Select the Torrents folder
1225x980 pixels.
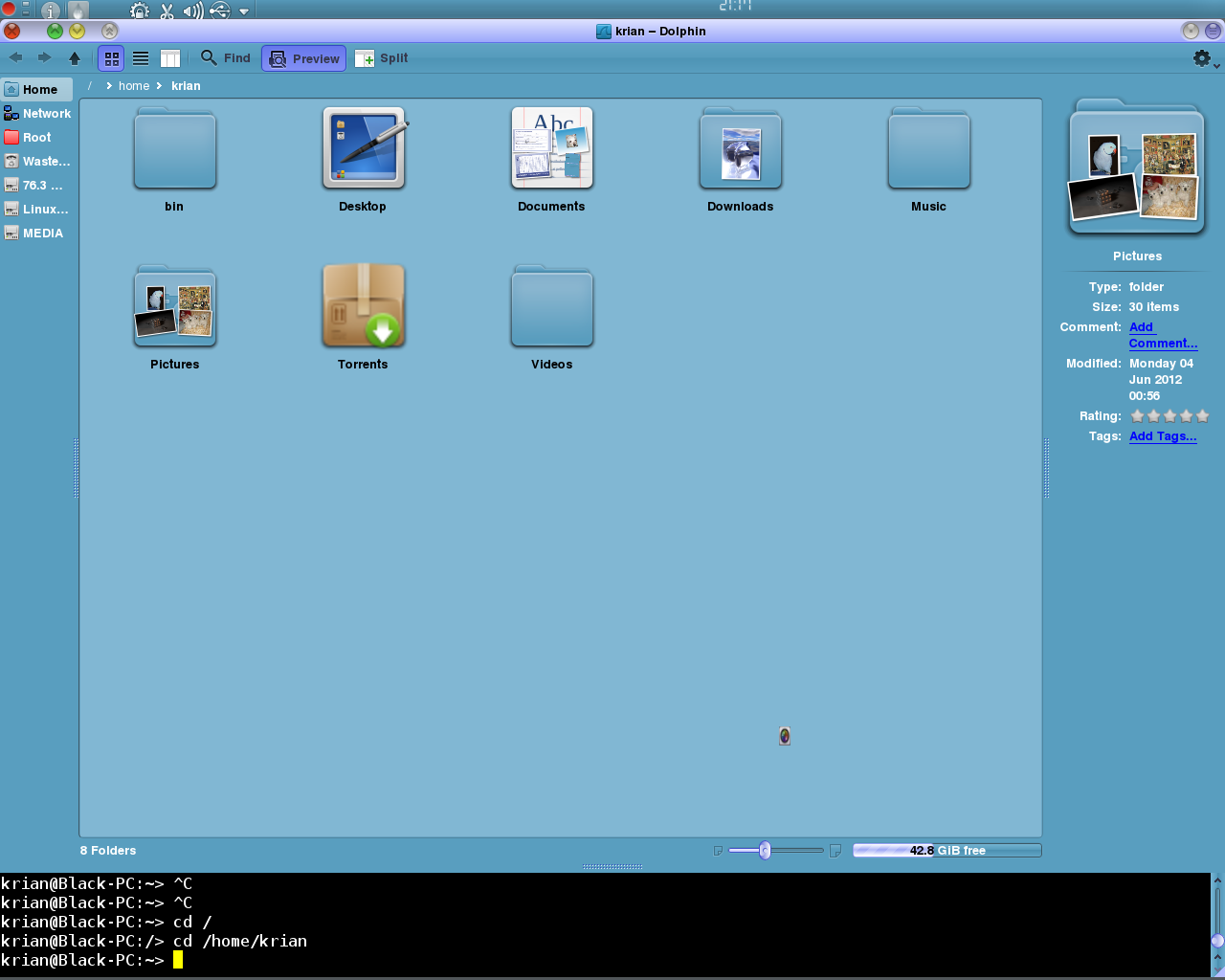[x=363, y=318]
